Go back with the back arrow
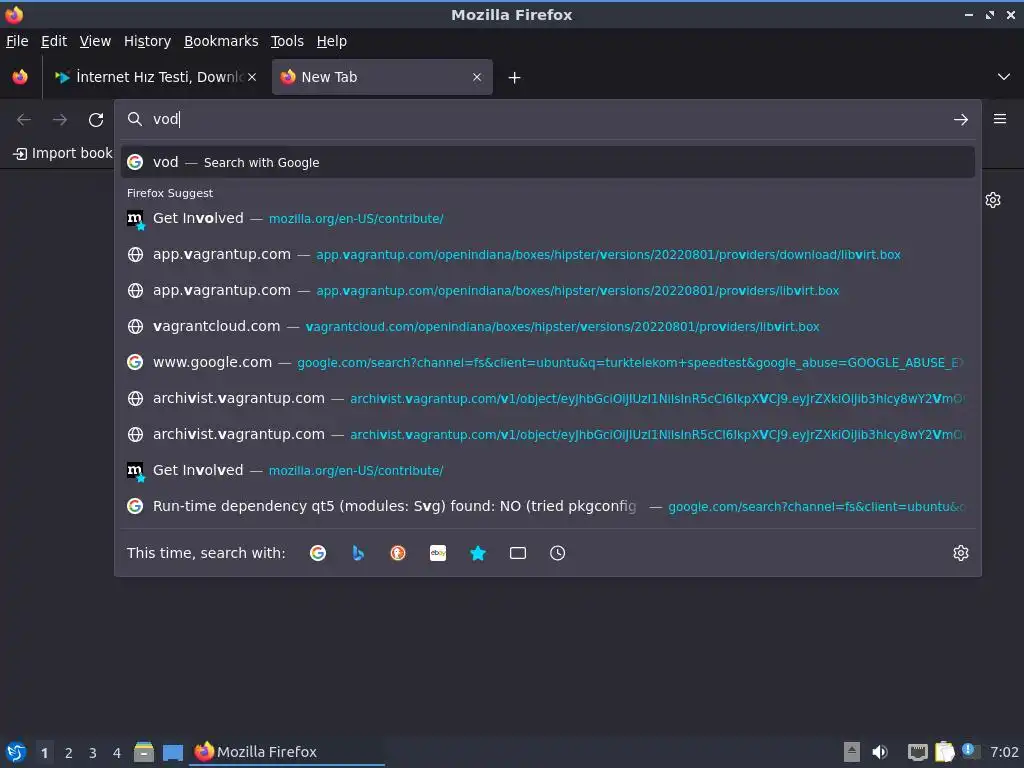The height and width of the screenshot is (768, 1024). 24,120
